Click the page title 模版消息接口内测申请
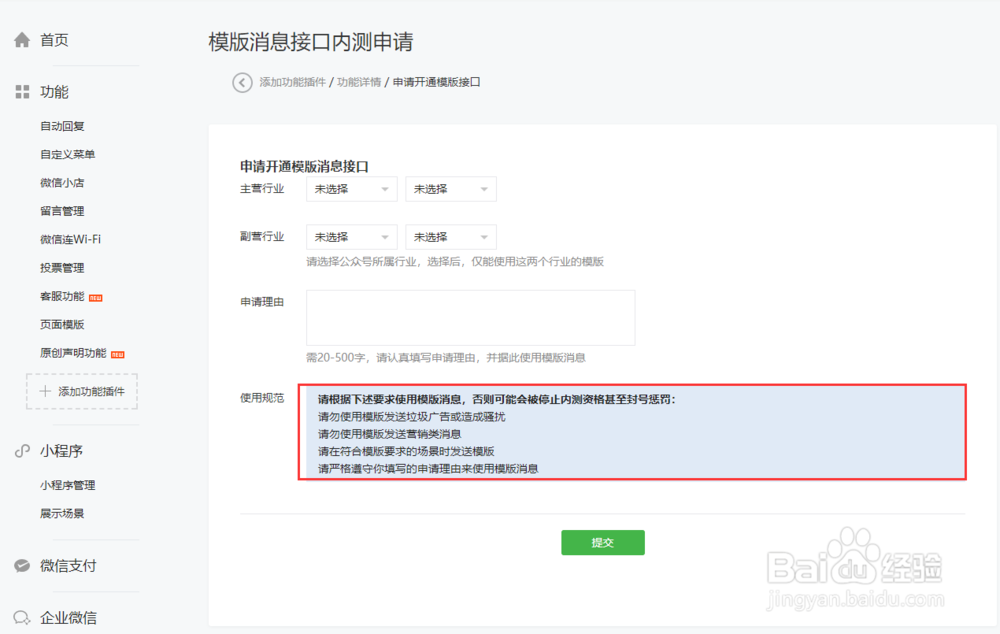The height and width of the screenshot is (634, 1000). pyautogui.click(x=311, y=42)
